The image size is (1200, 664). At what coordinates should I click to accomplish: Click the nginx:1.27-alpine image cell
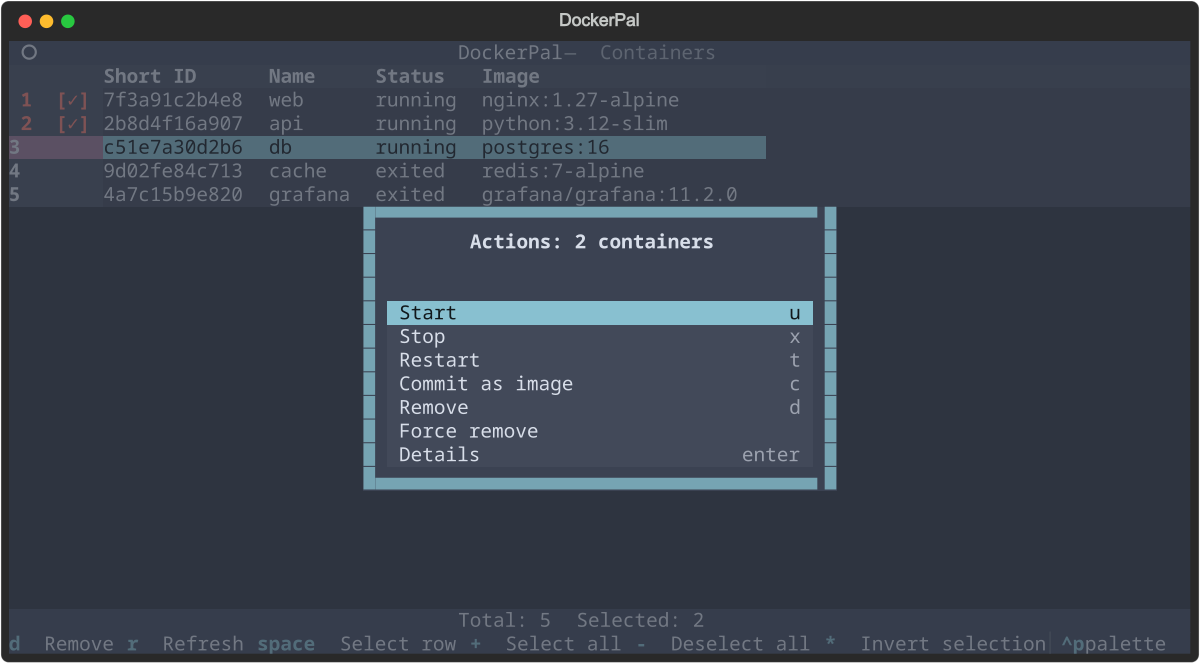pyautogui.click(x=581, y=100)
